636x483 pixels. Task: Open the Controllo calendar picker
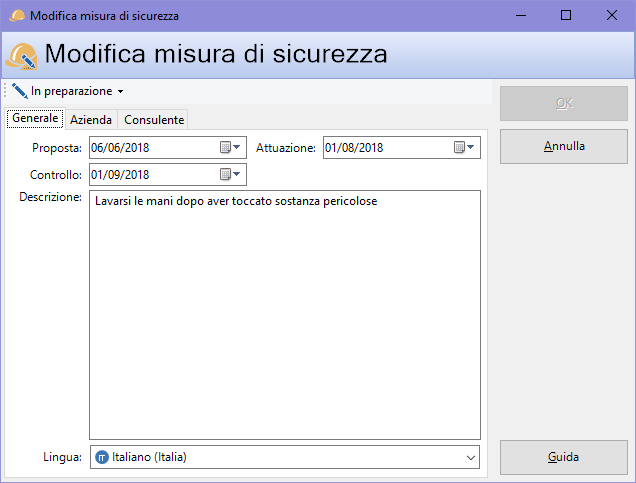point(230,174)
